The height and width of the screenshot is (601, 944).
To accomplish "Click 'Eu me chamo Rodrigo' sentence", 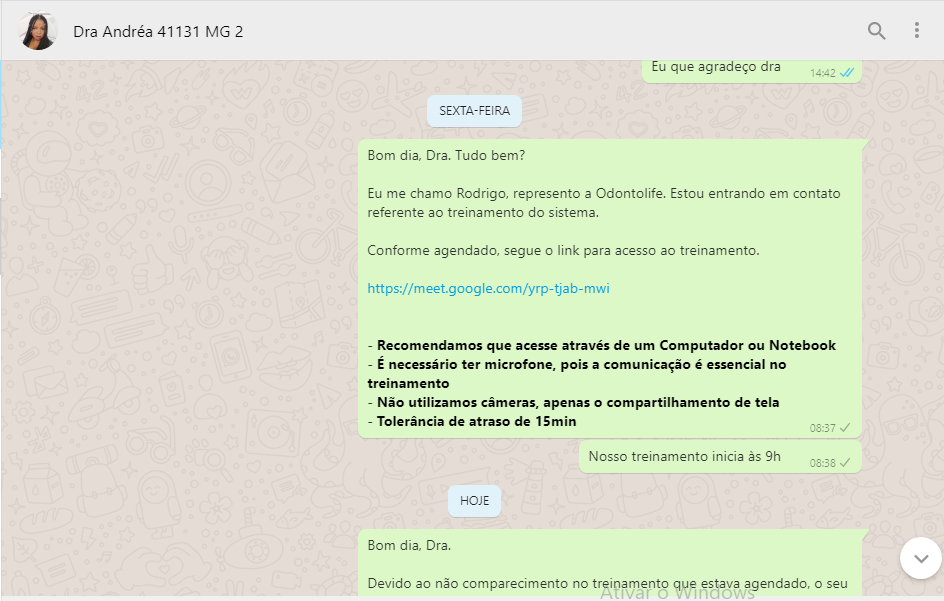I will tap(604, 203).
